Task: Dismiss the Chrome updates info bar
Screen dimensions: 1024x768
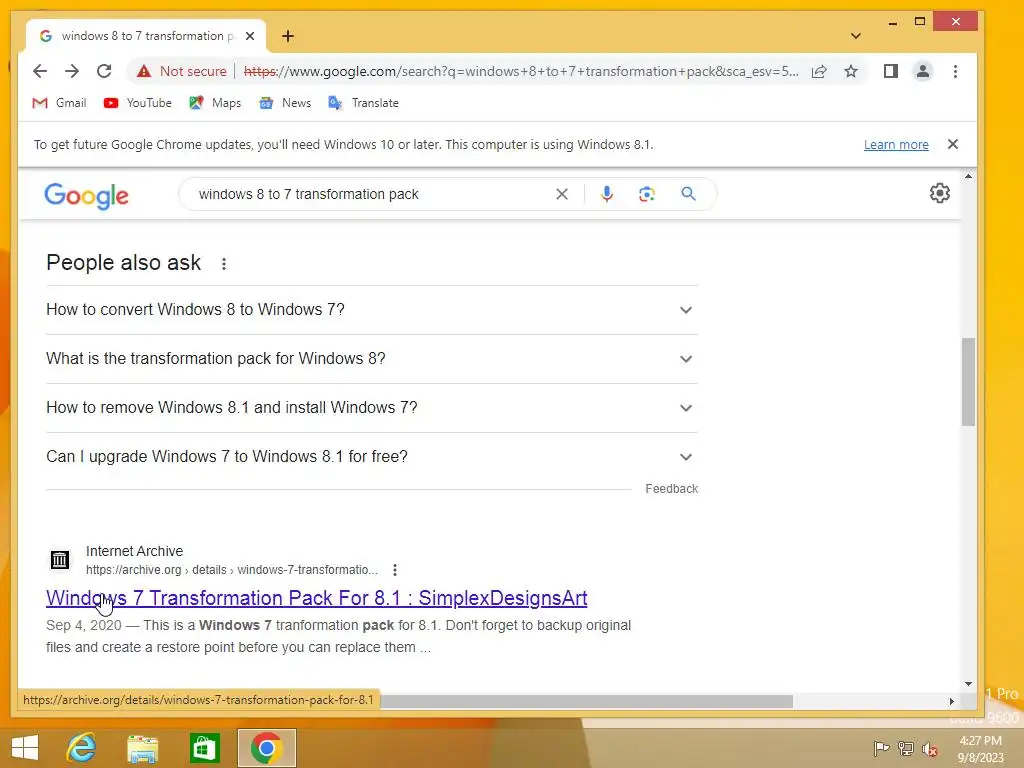Action: (953, 144)
